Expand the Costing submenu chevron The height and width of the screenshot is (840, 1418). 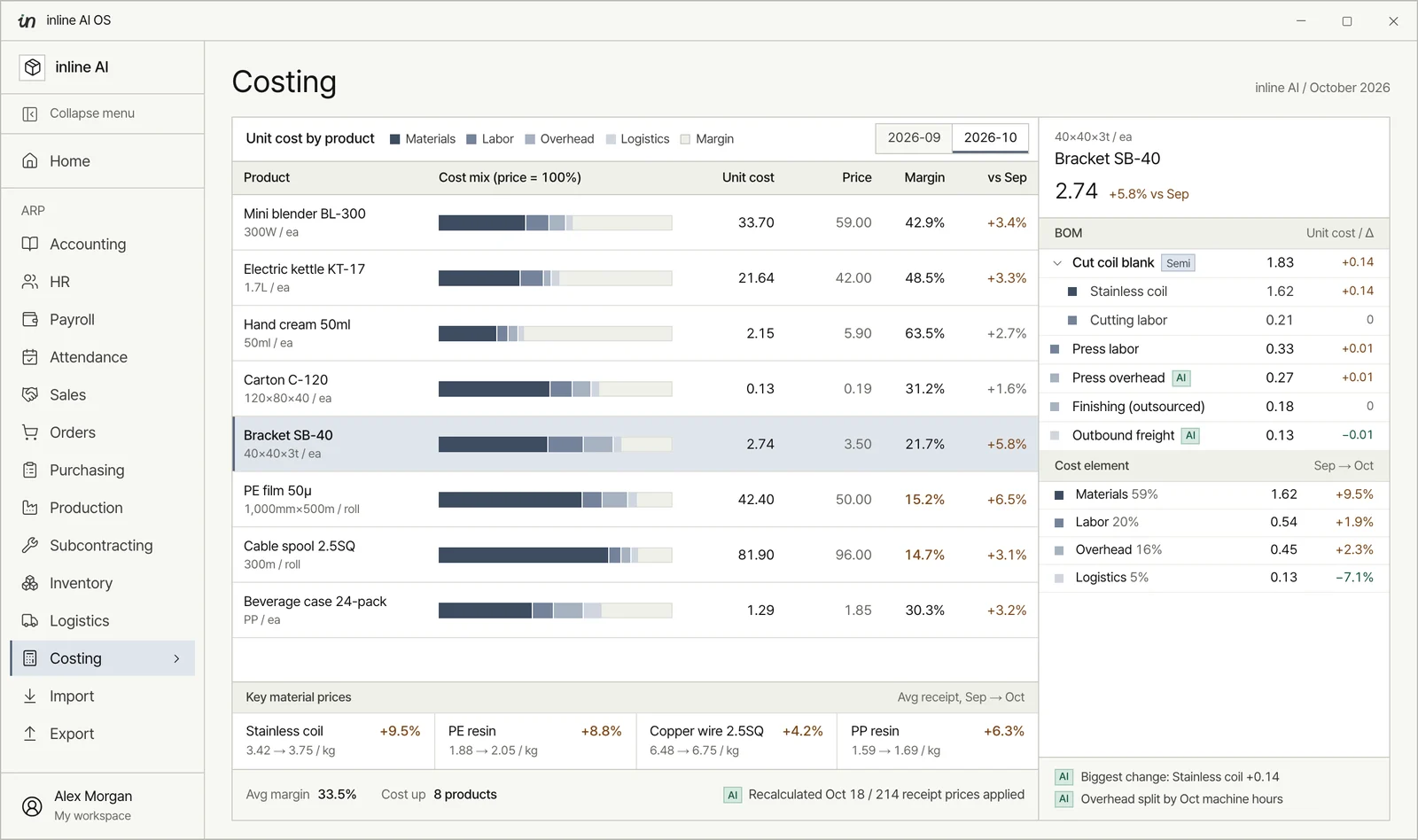pos(177,658)
